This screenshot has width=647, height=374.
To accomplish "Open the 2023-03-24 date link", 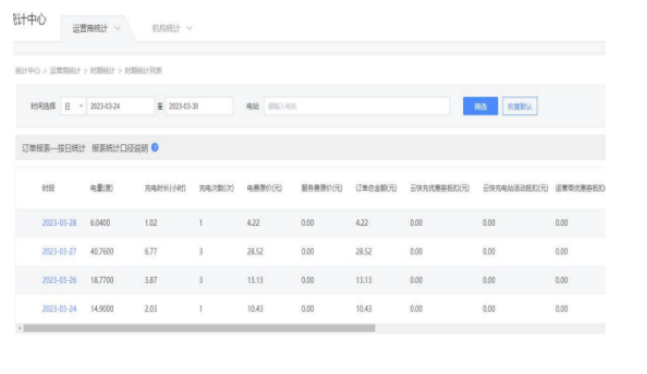I will click(x=59, y=309).
